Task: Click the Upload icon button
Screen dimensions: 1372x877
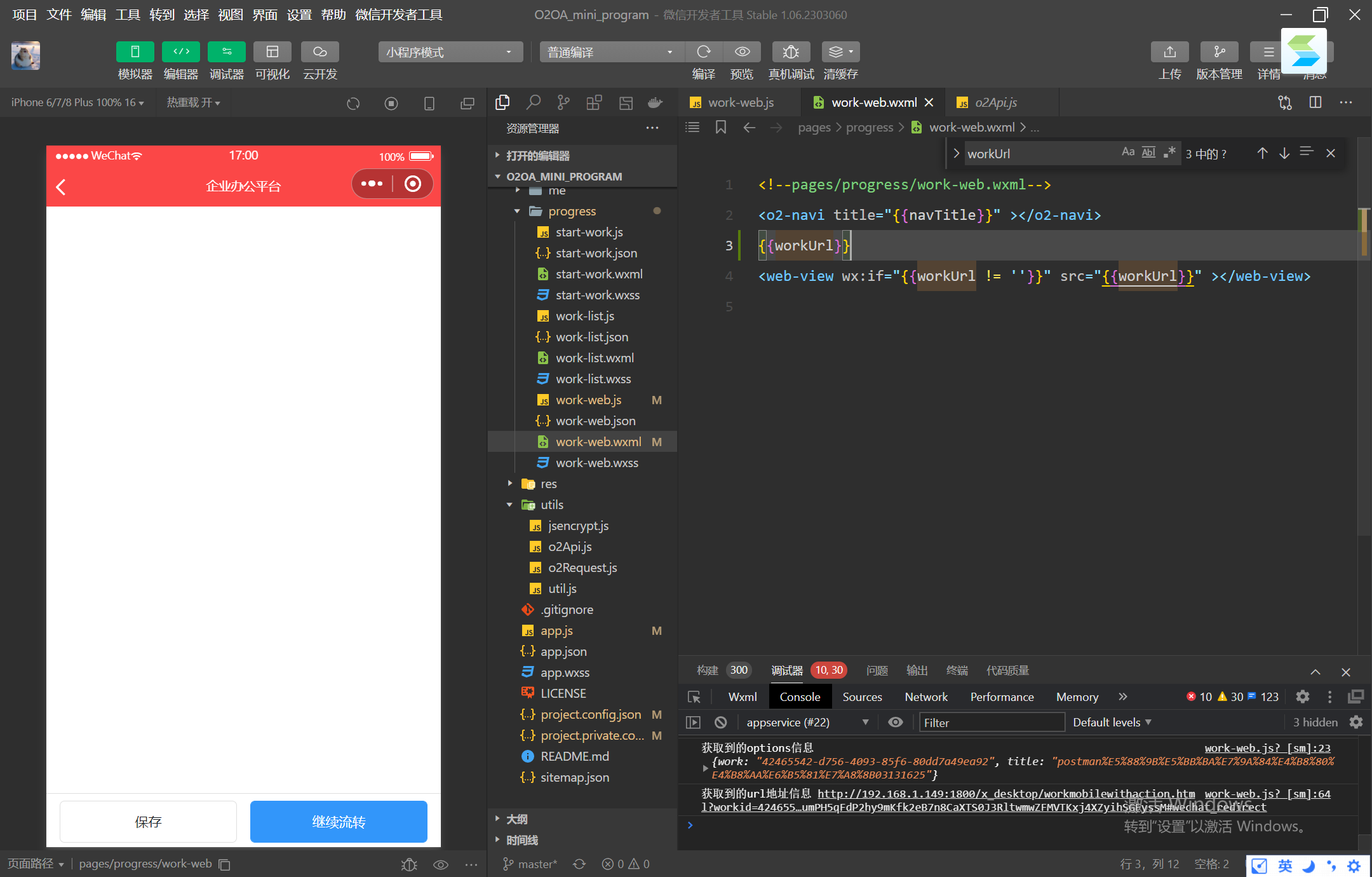Action: tap(1169, 52)
